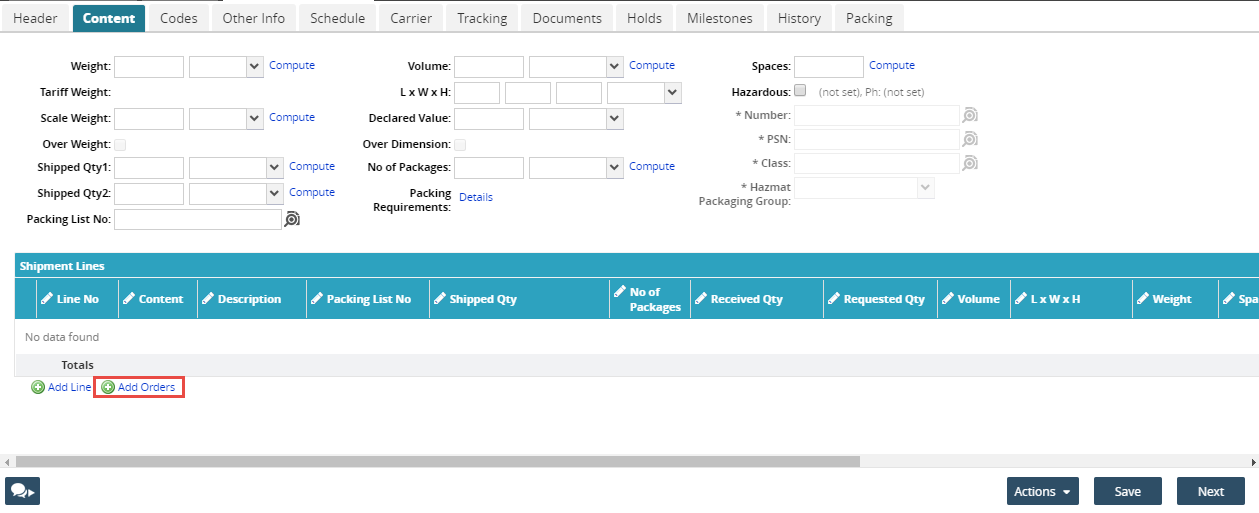The height and width of the screenshot is (513, 1259).
Task: Open the PSN lookup icon
Action: click(970, 139)
